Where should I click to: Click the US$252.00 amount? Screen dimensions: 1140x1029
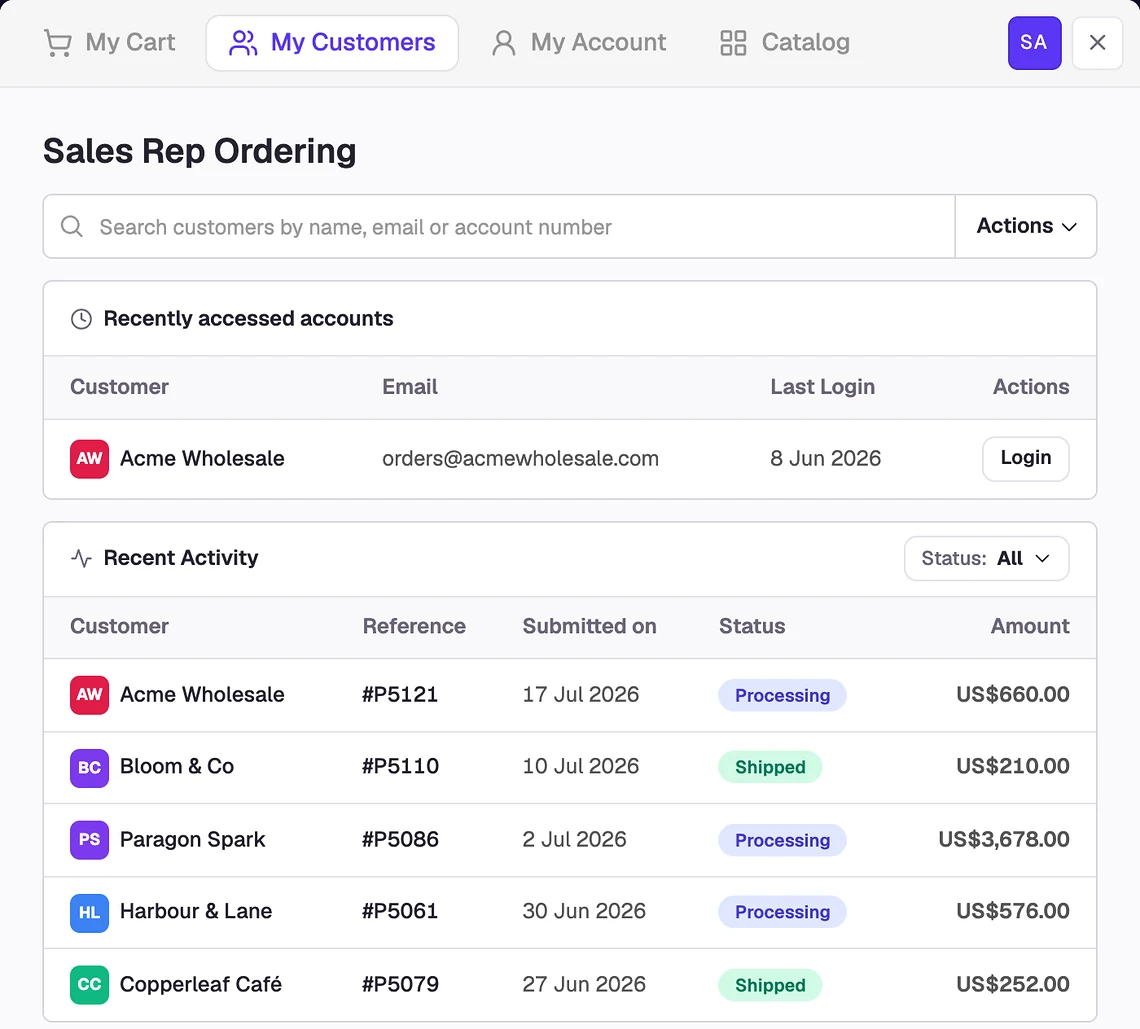[x=1013, y=984]
